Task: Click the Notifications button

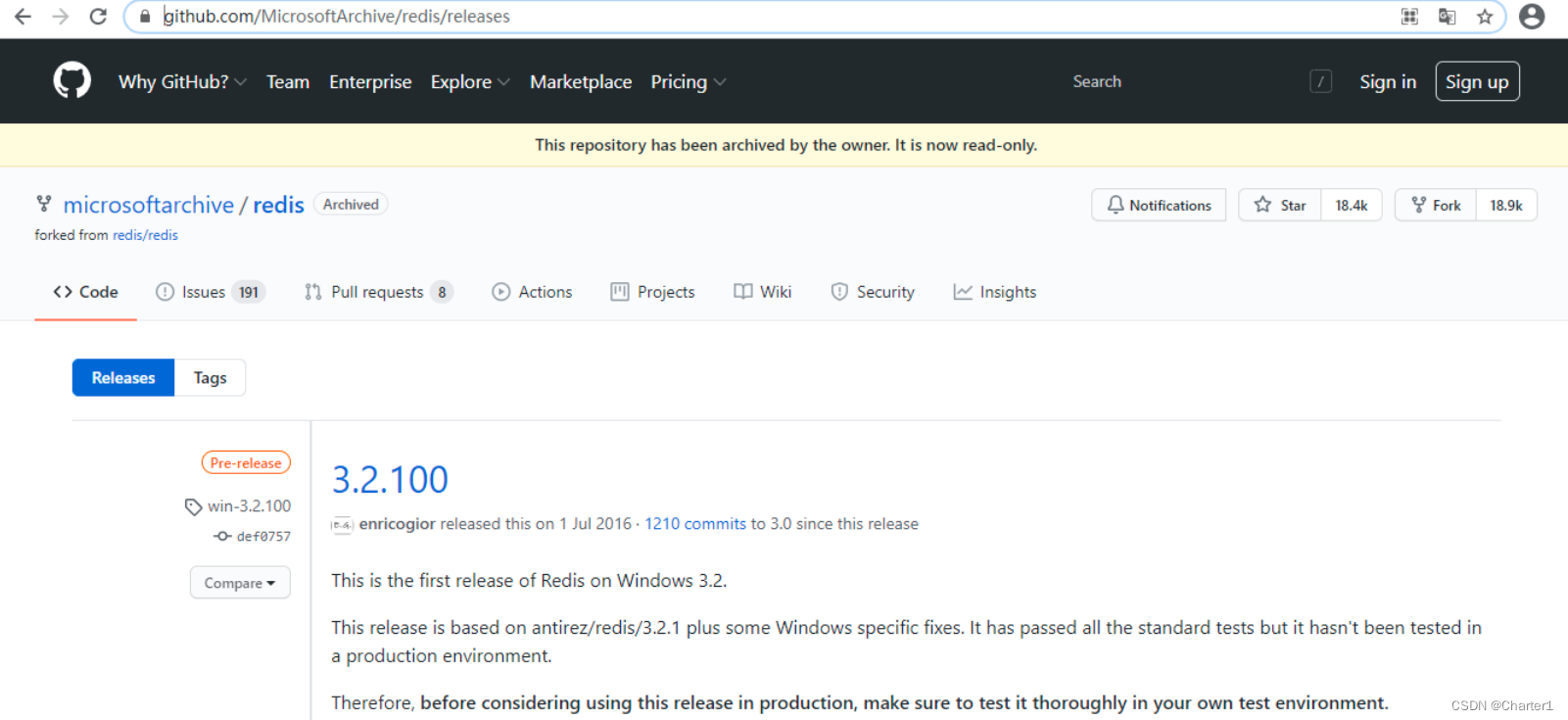Action: click(x=1159, y=205)
